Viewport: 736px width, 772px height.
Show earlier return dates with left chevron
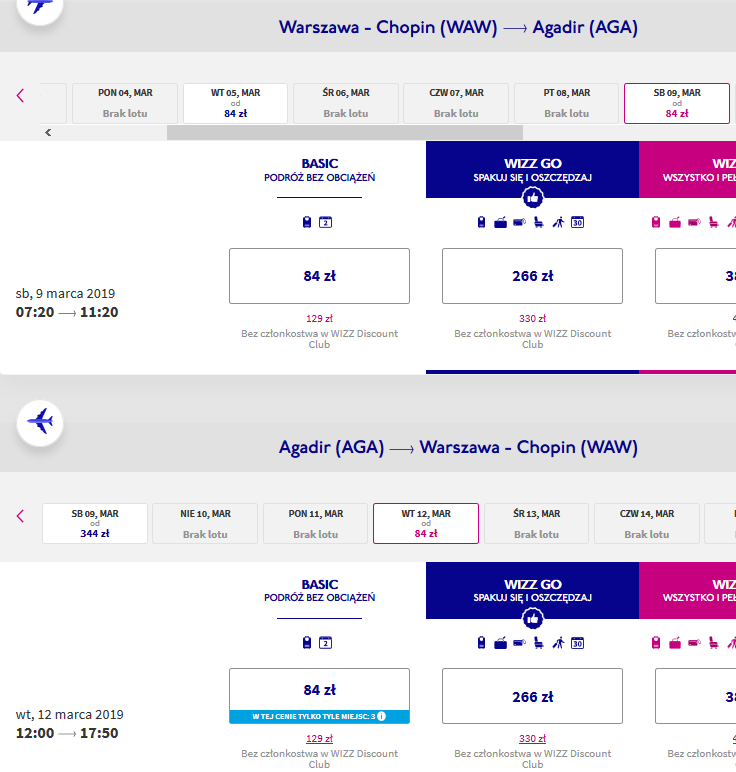click(20, 516)
